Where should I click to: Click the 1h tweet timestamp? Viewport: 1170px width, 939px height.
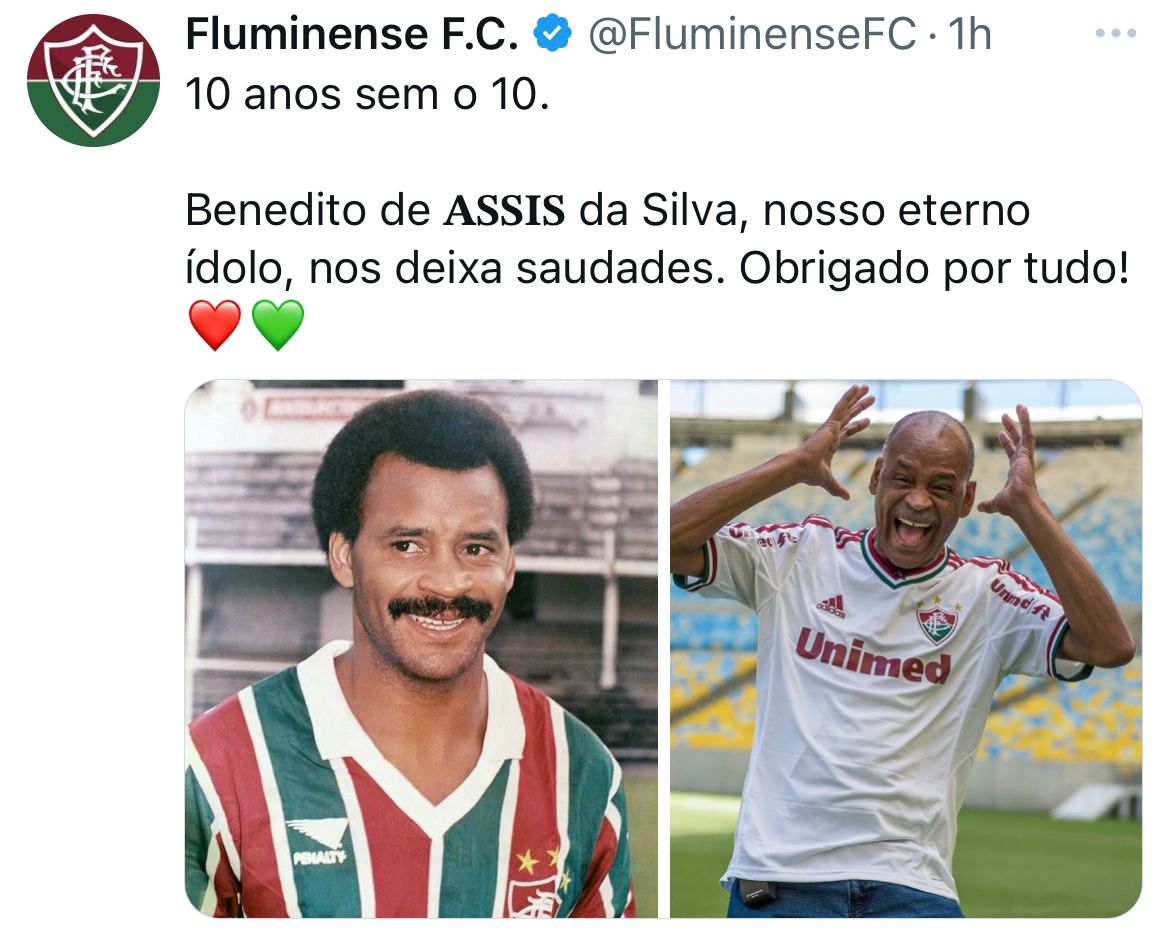click(x=969, y=34)
